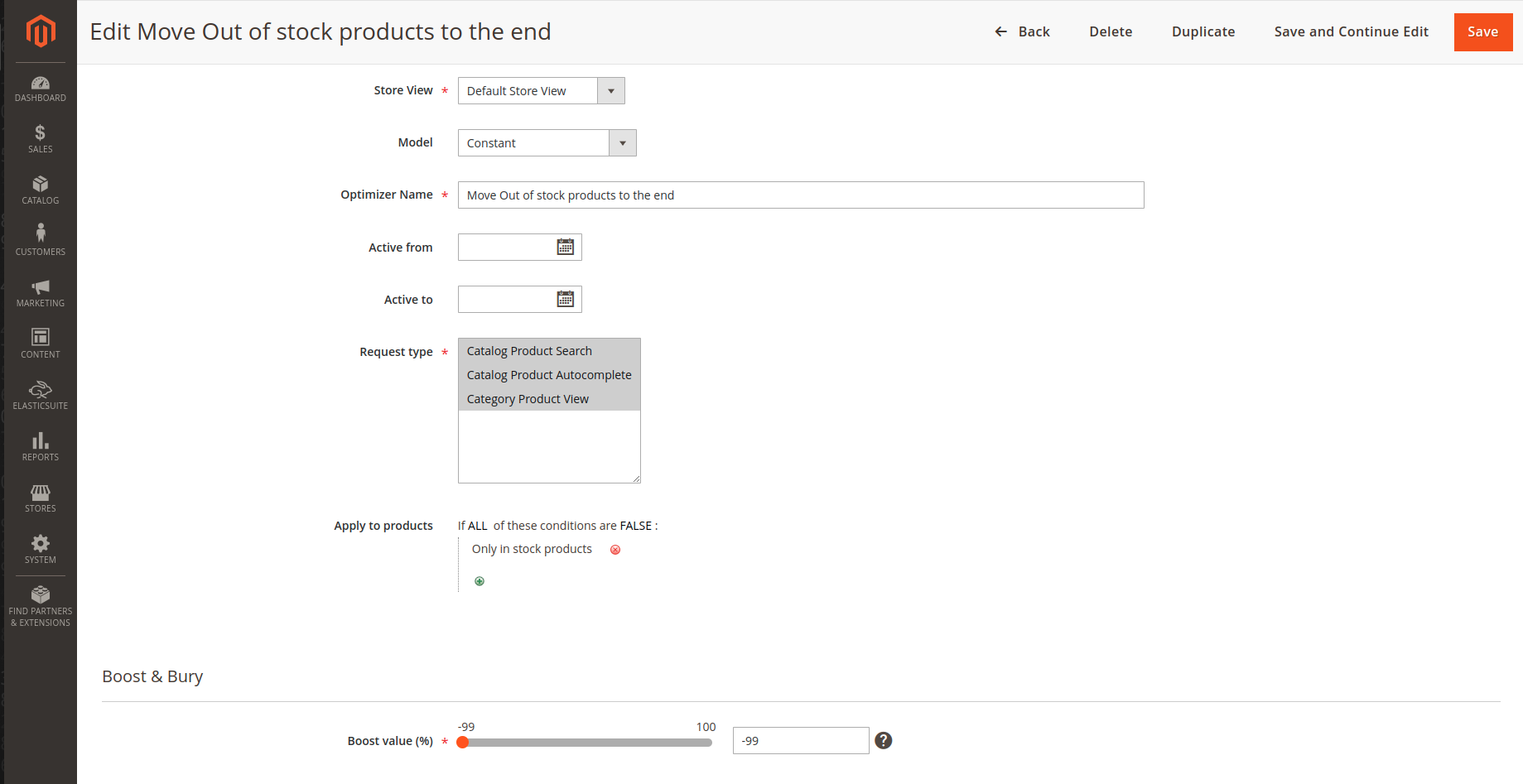This screenshot has height=784, width=1523.
Task: Open the Customers sidebar menu
Action: 40,240
